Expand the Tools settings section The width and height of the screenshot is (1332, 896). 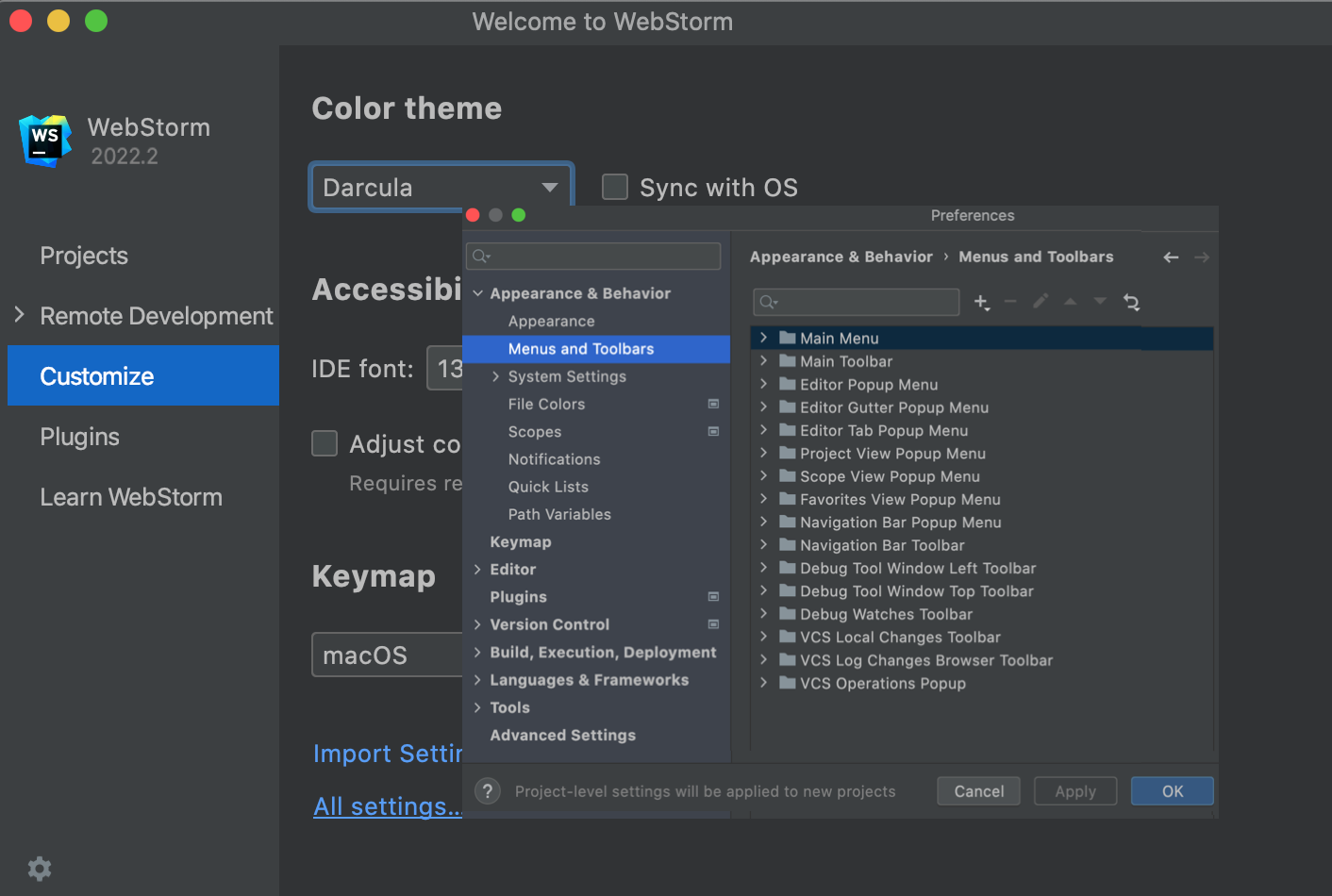(x=478, y=707)
